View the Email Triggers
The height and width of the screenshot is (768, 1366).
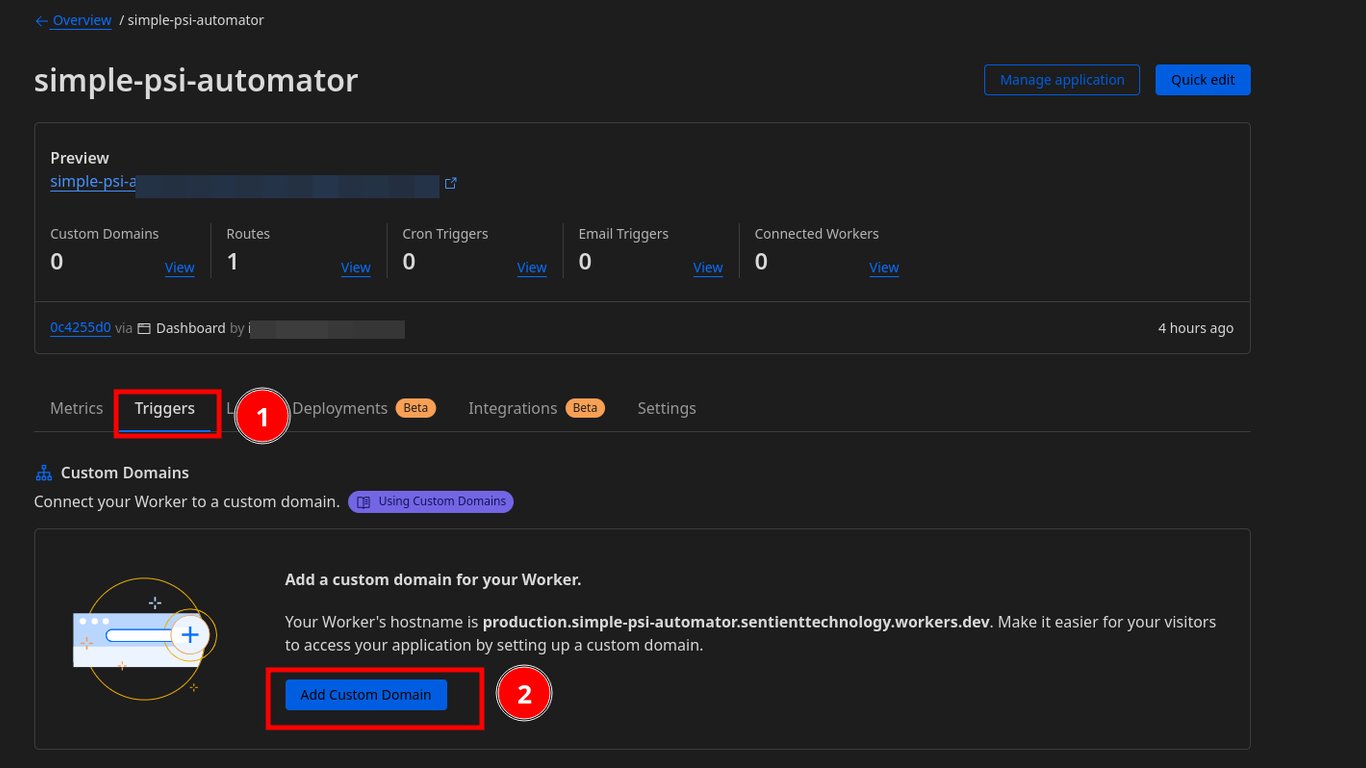tap(708, 267)
